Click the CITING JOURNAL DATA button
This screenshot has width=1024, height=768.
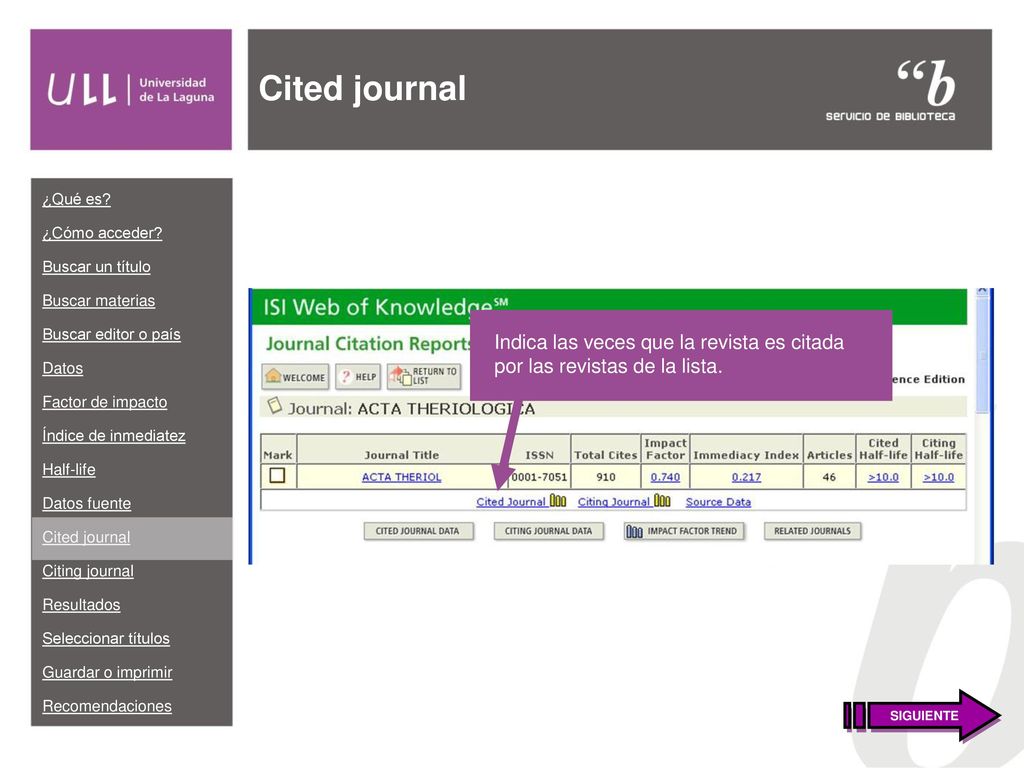click(549, 531)
